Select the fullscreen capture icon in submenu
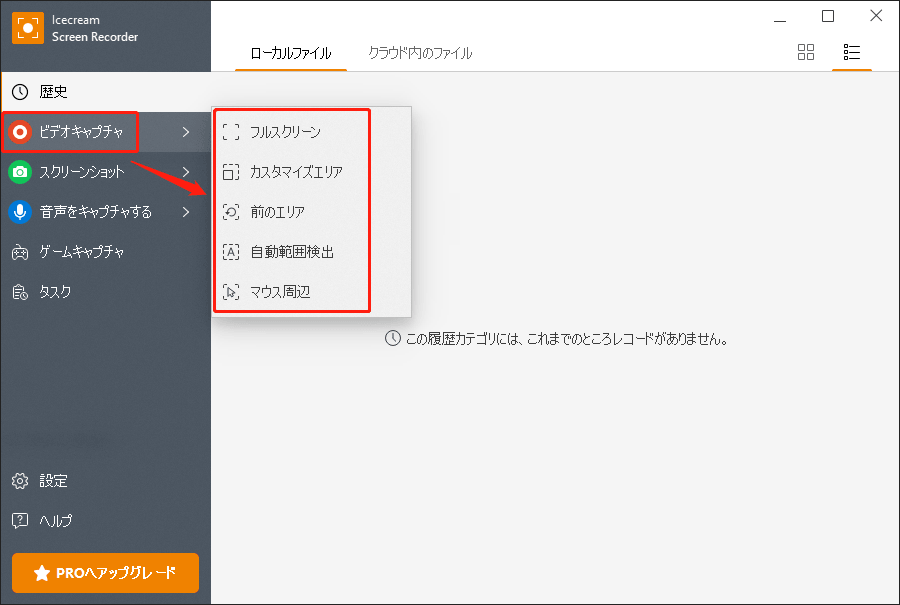The width and height of the screenshot is (900, 605). pos(231,131)
